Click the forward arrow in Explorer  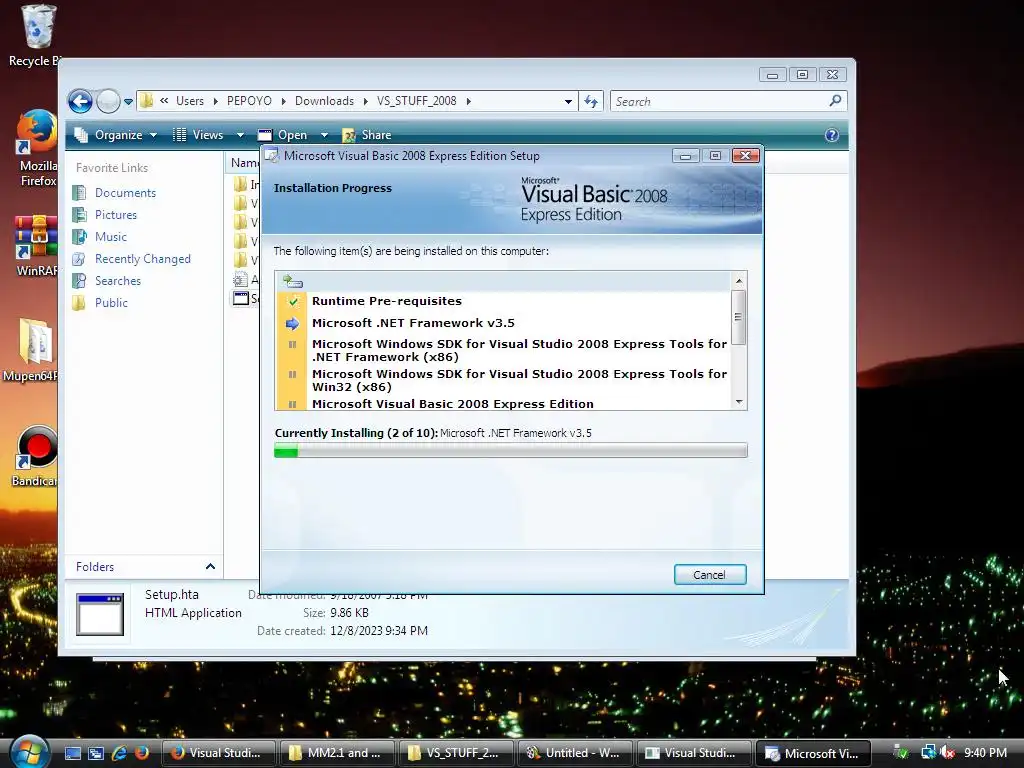[108, 101]
